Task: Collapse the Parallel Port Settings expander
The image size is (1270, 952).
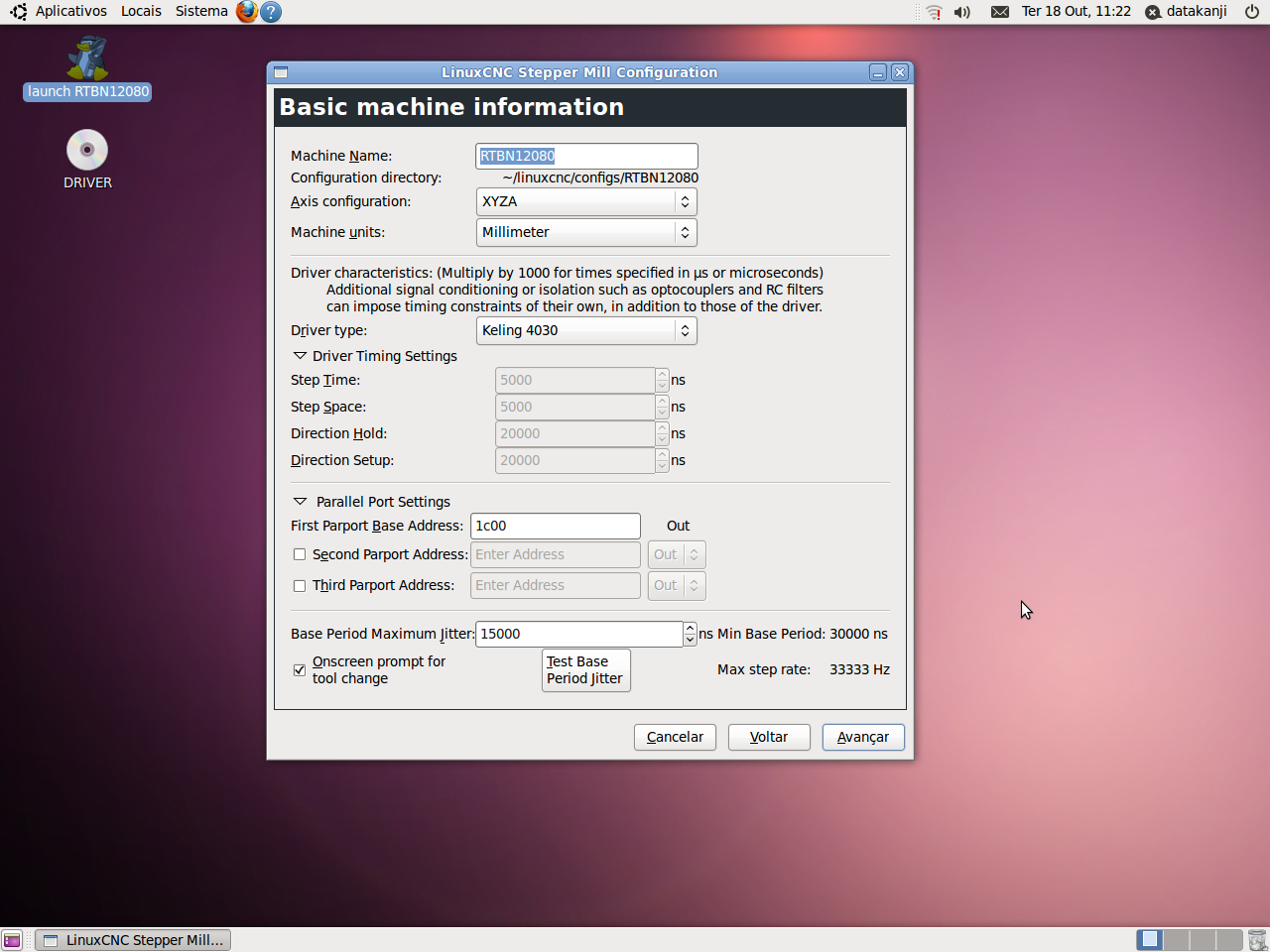Action: point(300,502)
